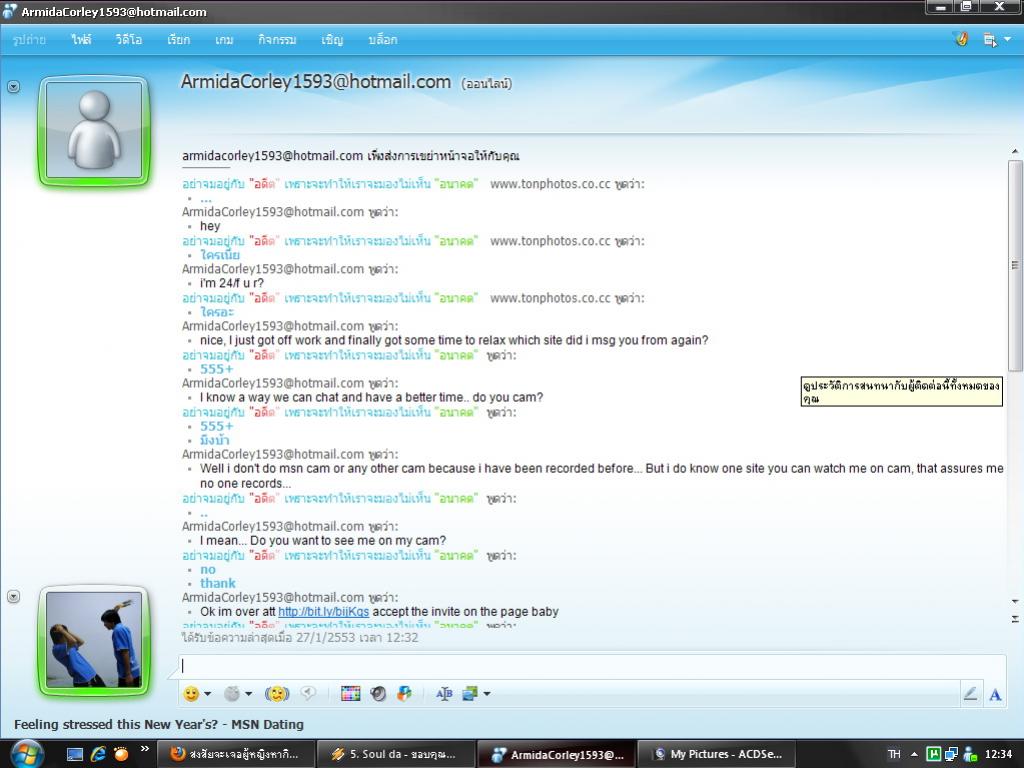Screen dimensions: 1024x768
Task: Click the message input field
Action: 592,665
